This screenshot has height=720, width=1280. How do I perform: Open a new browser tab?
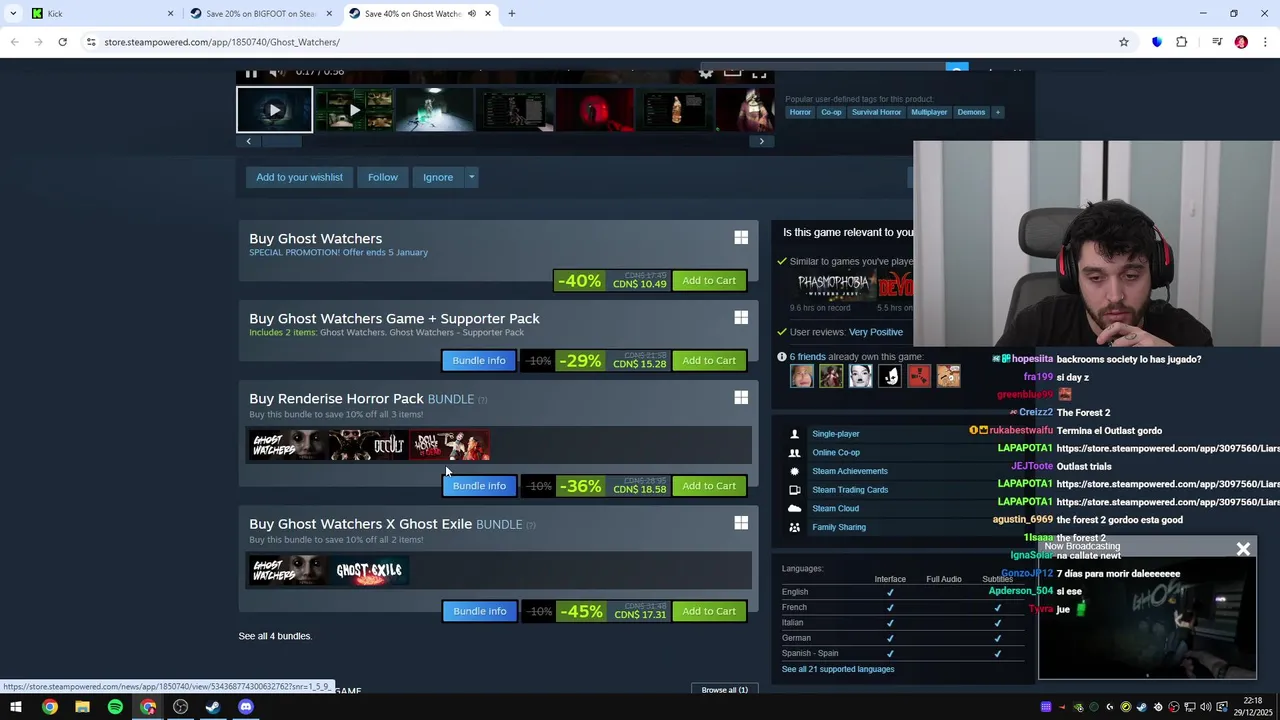pyautogui.click(x=512, y=14)
